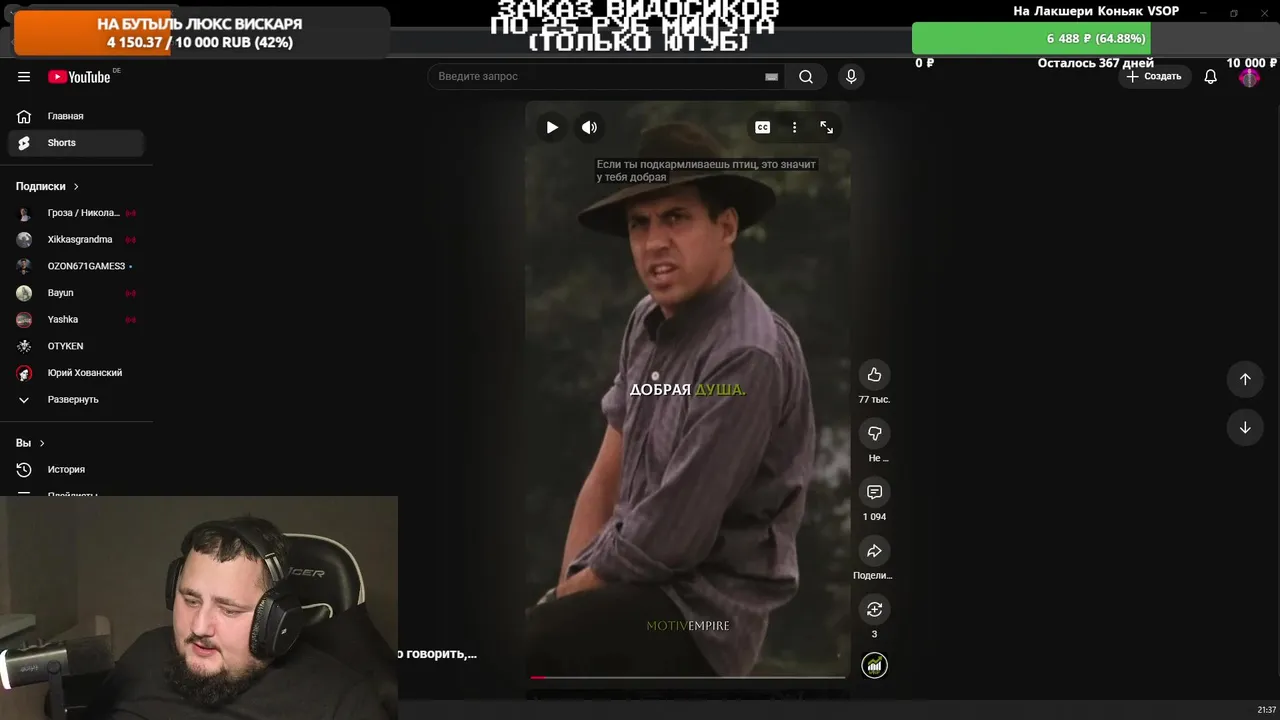
Task: Open the sound source thumbnail of the Short
Action: (874, 665)
